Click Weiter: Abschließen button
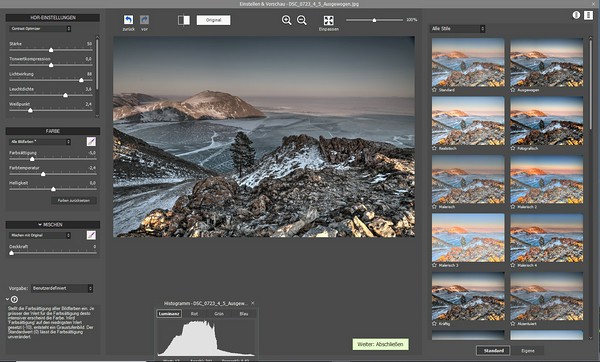This screenshot has height=362, width=600. [380, 344]
